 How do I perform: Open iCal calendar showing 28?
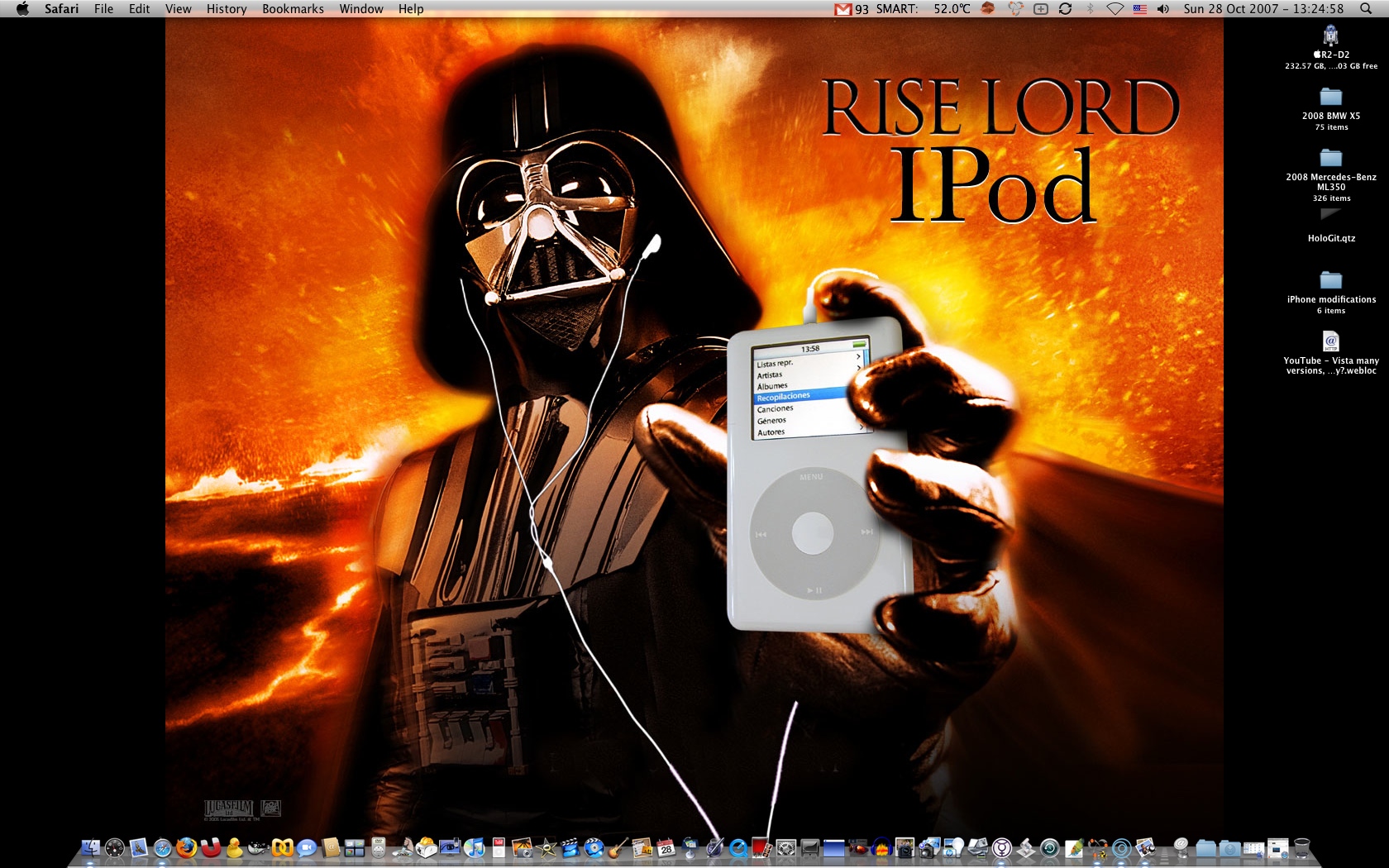click(x=666, y=847)
